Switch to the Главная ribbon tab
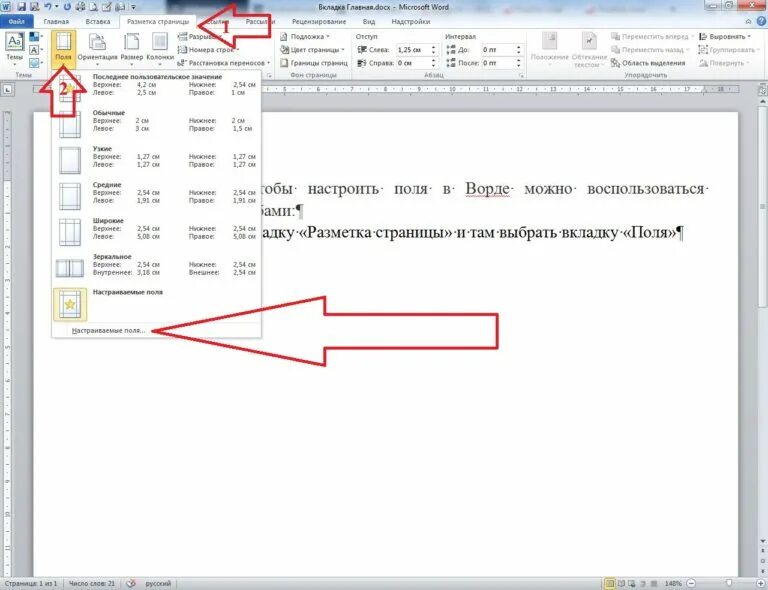 pos(56,22)
